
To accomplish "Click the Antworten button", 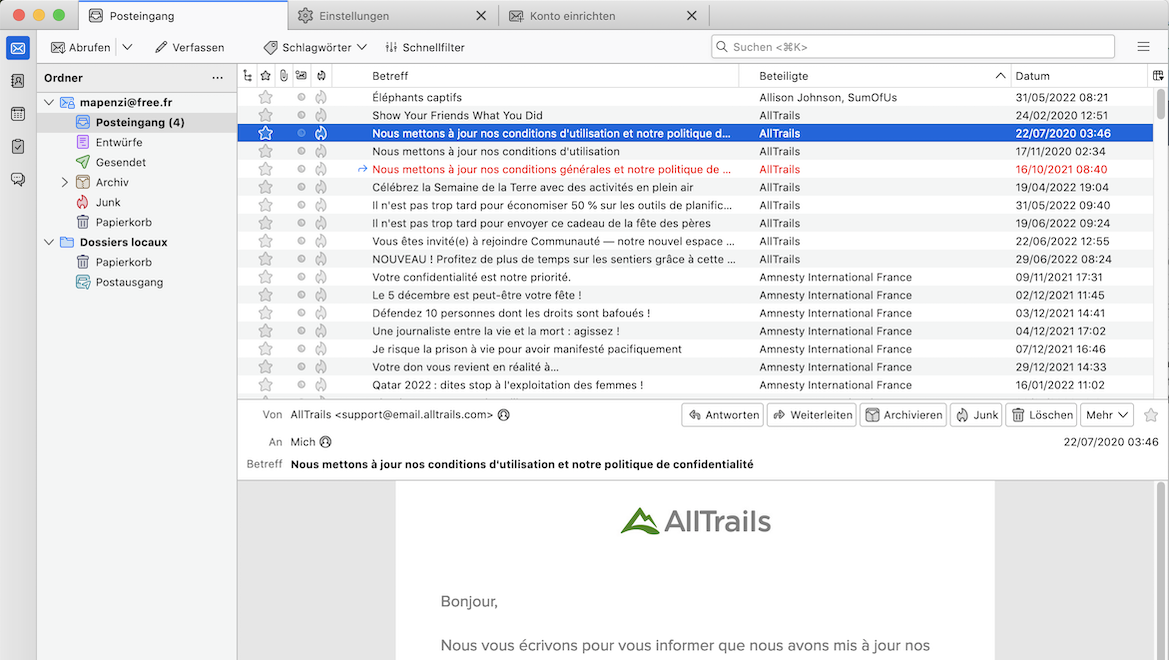I will pyautogui.click(x=723, y=415).
